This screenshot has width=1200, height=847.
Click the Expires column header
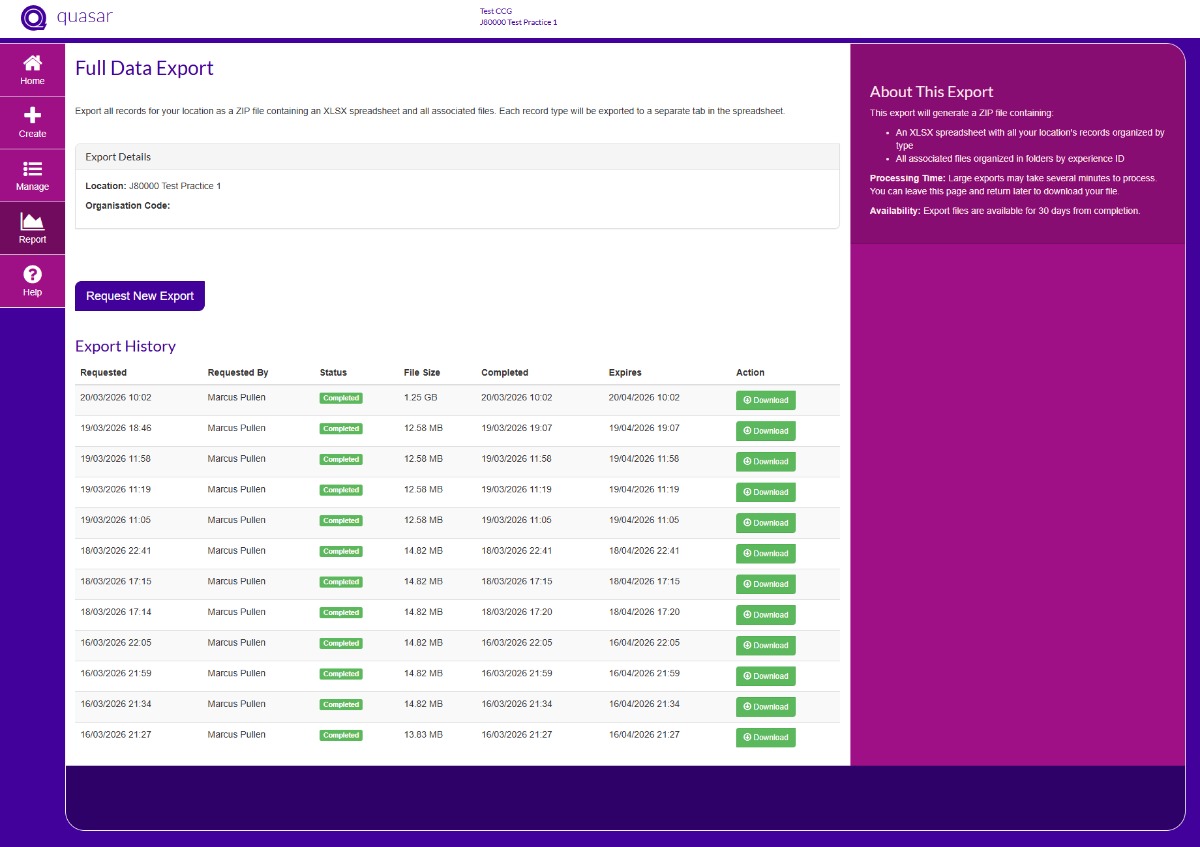pyautogui.click(x=625, y=373)
